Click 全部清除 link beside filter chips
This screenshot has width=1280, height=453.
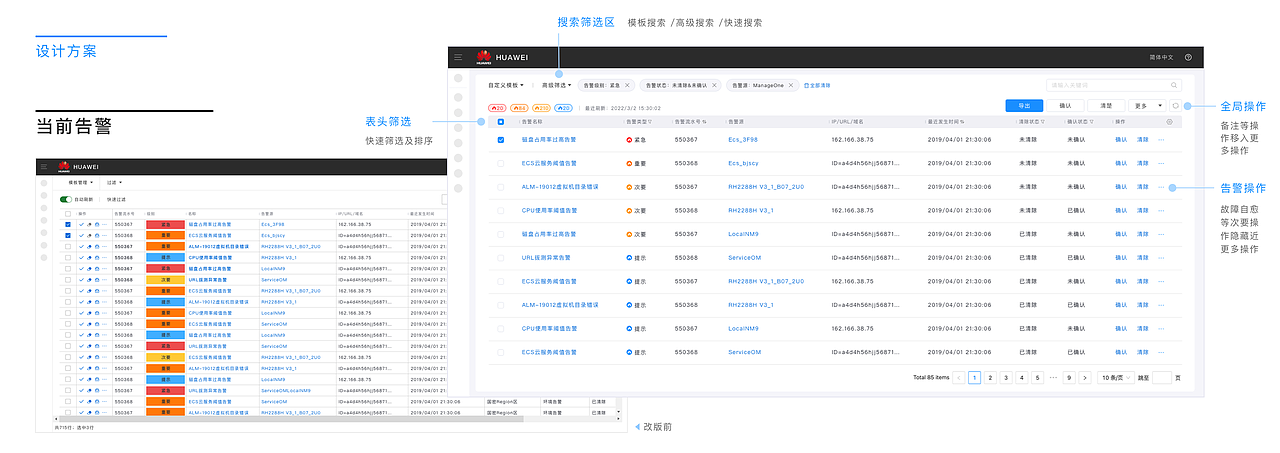pyautogui.click(x=817, y=85)
